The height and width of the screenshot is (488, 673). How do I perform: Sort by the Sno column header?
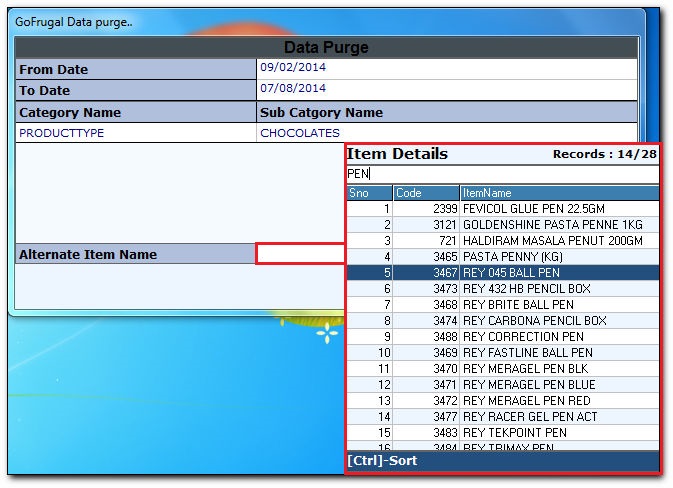[369, 193]
